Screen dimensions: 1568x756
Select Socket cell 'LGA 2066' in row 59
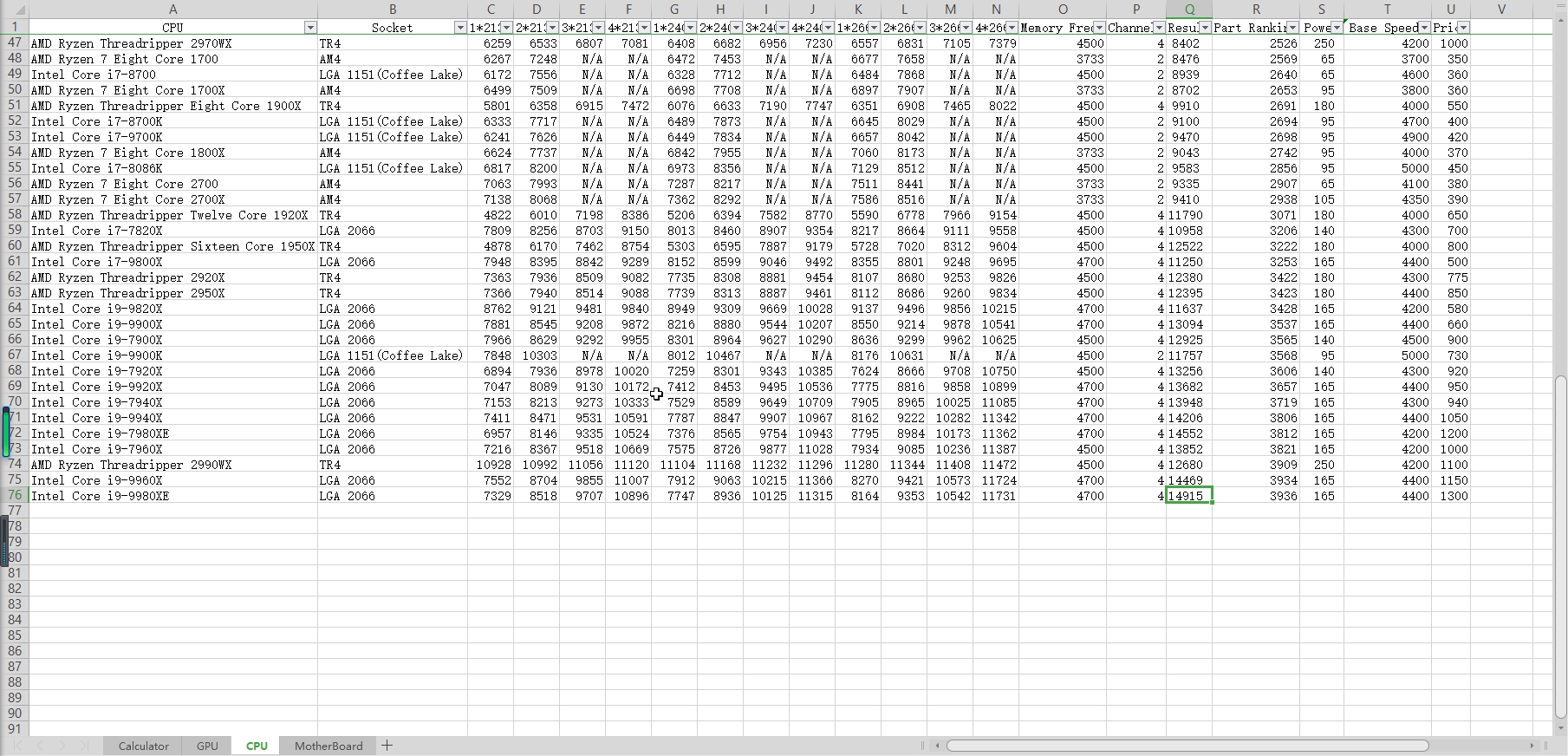393,231
